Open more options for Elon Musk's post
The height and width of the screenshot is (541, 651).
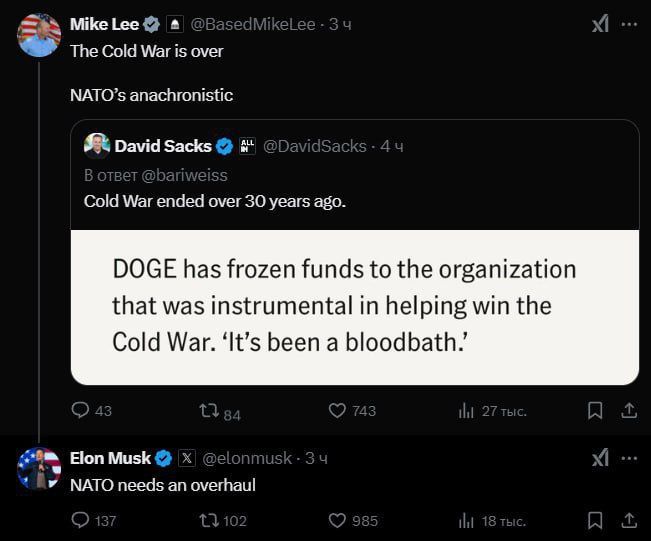tap(629, 458)
